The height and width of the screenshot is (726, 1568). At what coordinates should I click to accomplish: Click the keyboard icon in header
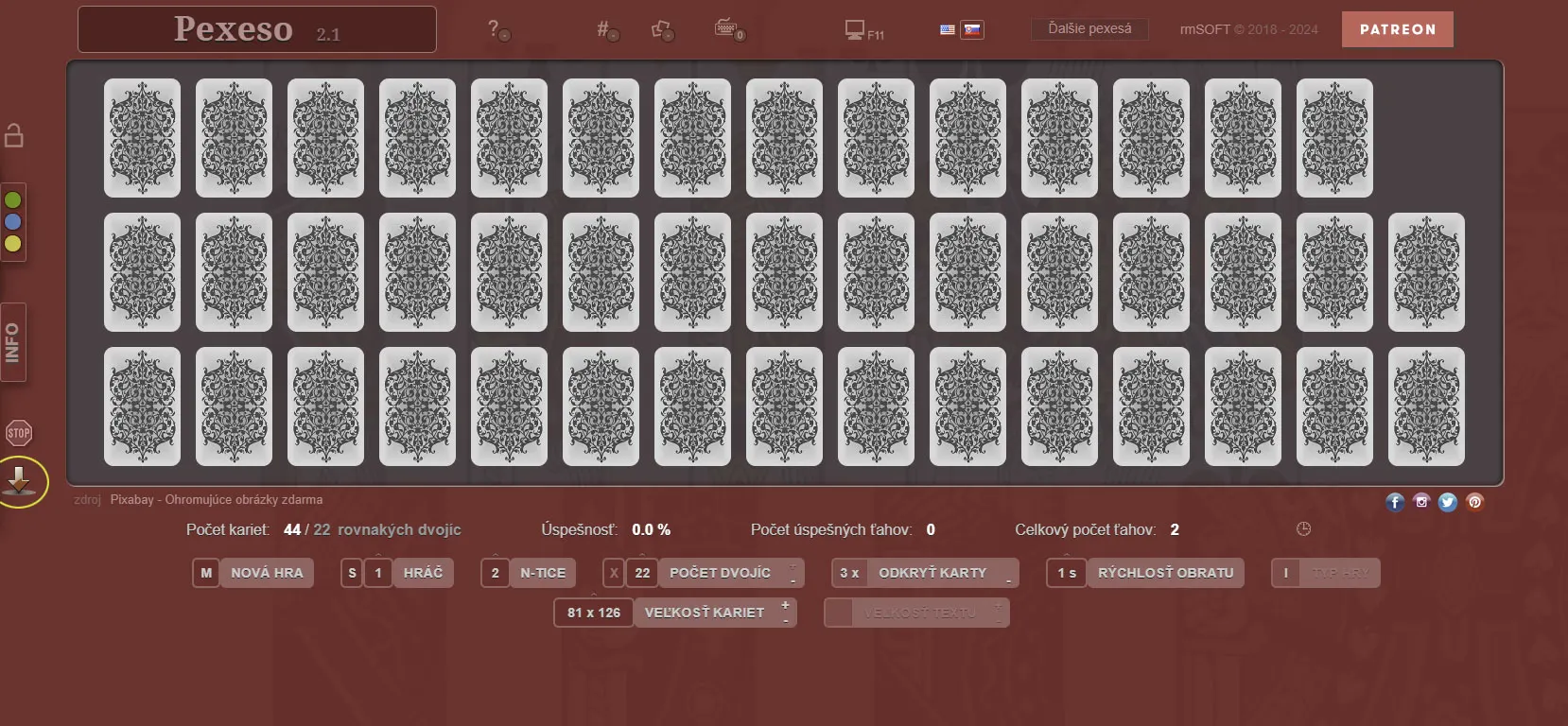728,29
